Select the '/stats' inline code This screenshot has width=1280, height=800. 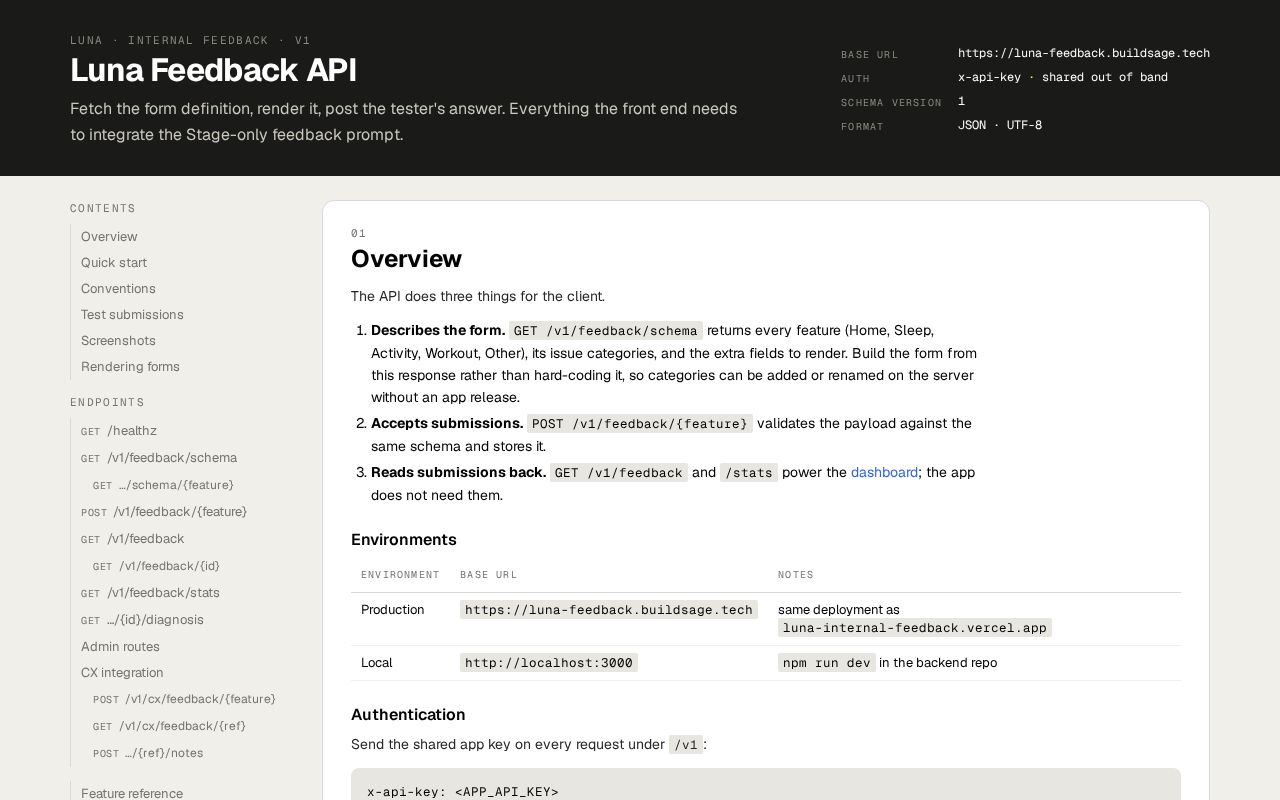coord(749,473)
